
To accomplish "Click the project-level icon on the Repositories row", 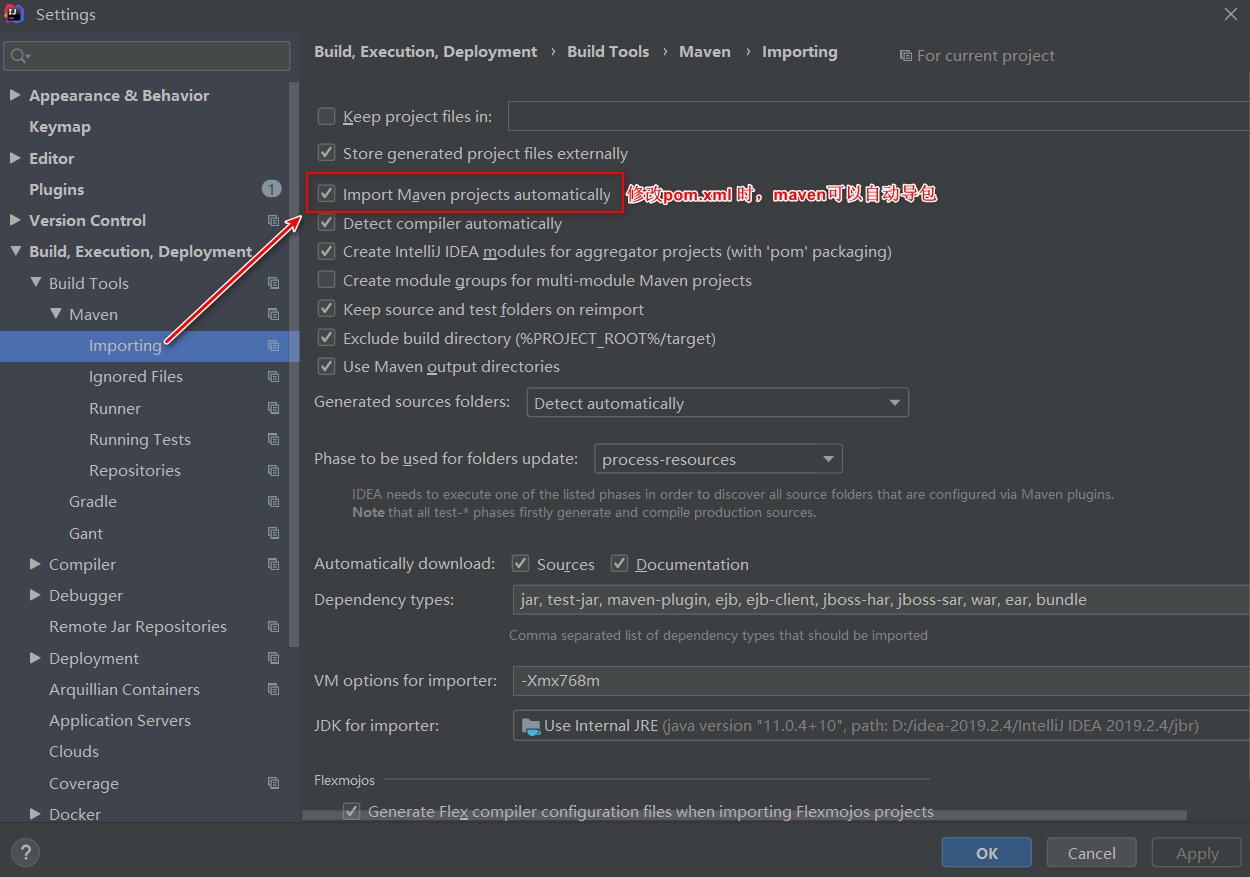I will tap(273, 471).
